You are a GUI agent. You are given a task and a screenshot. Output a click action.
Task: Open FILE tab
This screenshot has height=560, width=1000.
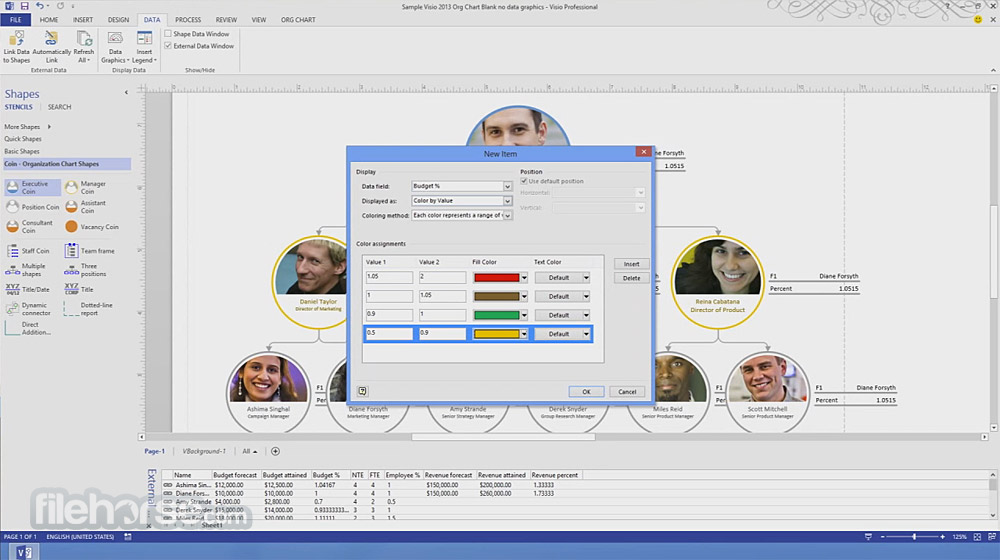click(x=15, y=20)
